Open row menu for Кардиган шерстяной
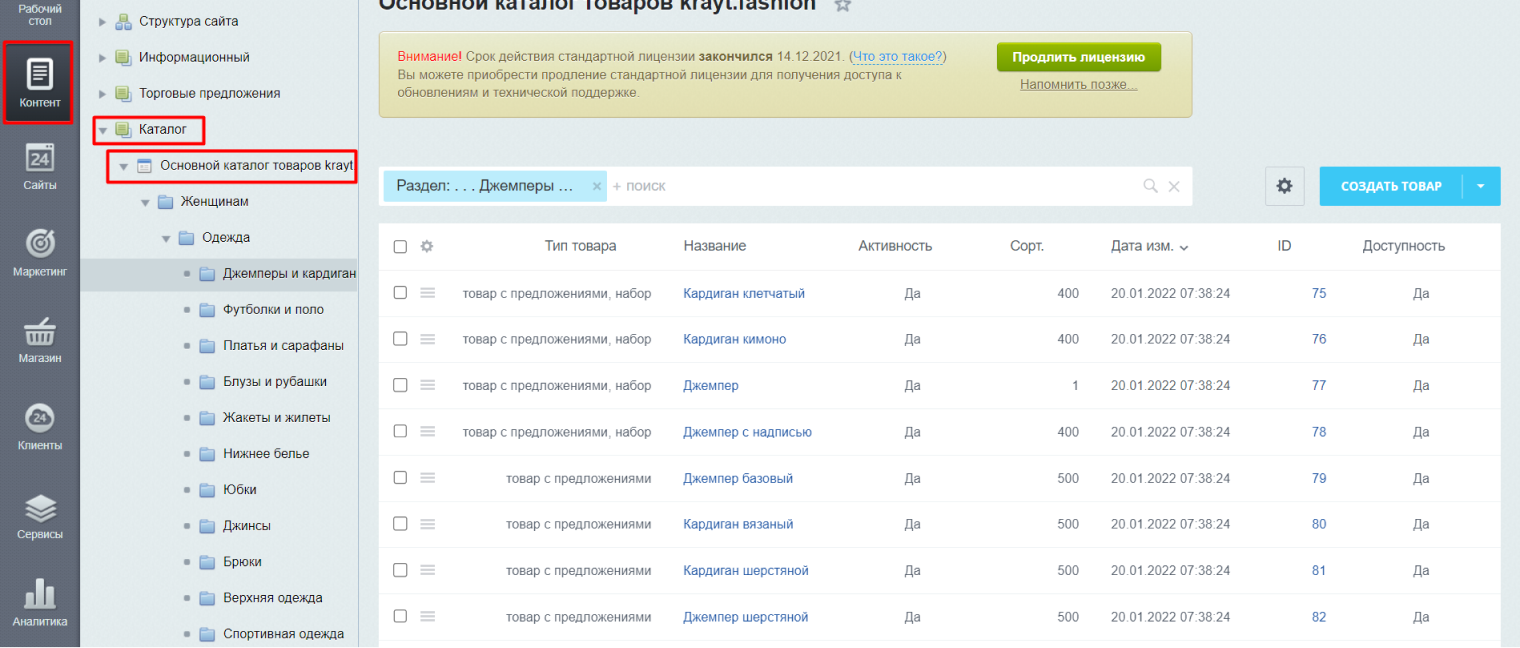The width and height of the screenshot is (1520, 648). click(428, 570)
